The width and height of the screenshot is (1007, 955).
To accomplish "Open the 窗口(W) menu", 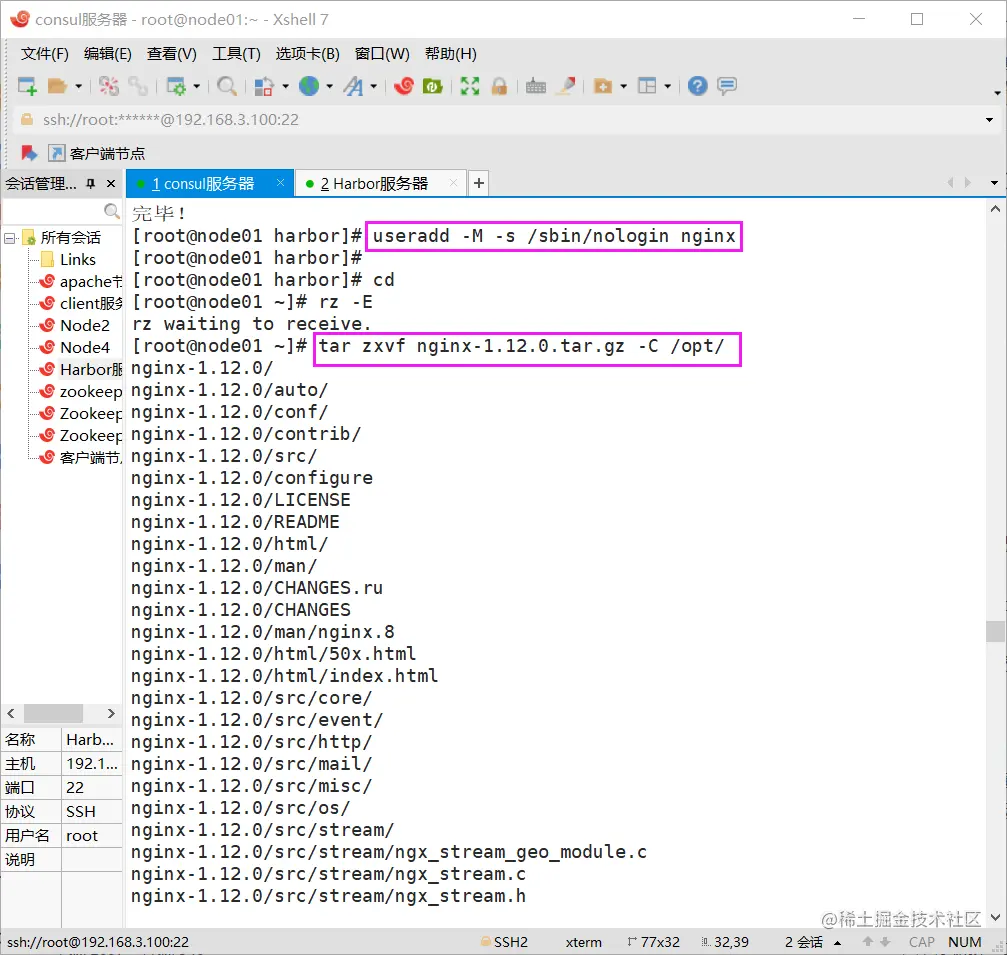I will click(x=381, y=54).
